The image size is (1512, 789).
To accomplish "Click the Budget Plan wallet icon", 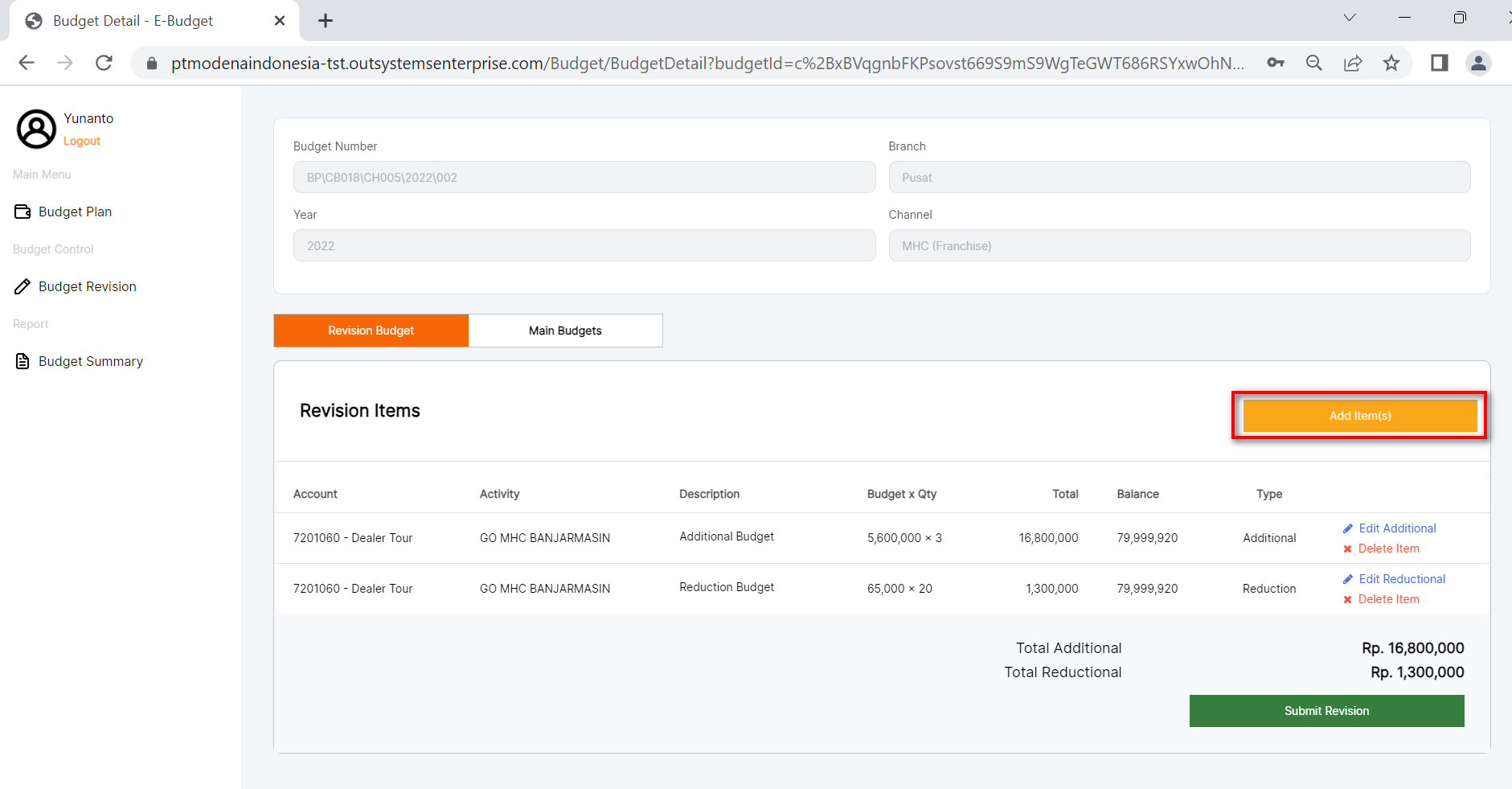I will click(23, 212).
